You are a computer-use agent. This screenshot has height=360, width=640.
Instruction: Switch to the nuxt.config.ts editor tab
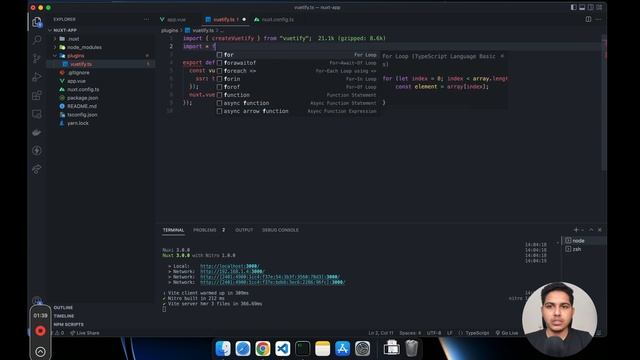[x=277, y=19]
